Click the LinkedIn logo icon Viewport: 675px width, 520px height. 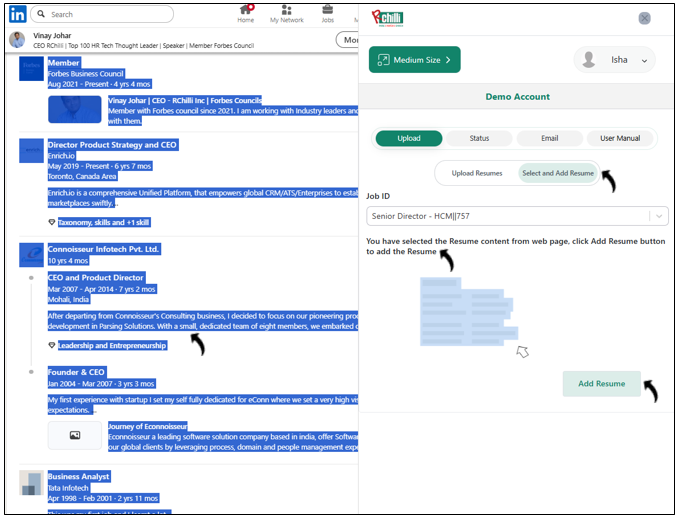click(x=18, y=14)
